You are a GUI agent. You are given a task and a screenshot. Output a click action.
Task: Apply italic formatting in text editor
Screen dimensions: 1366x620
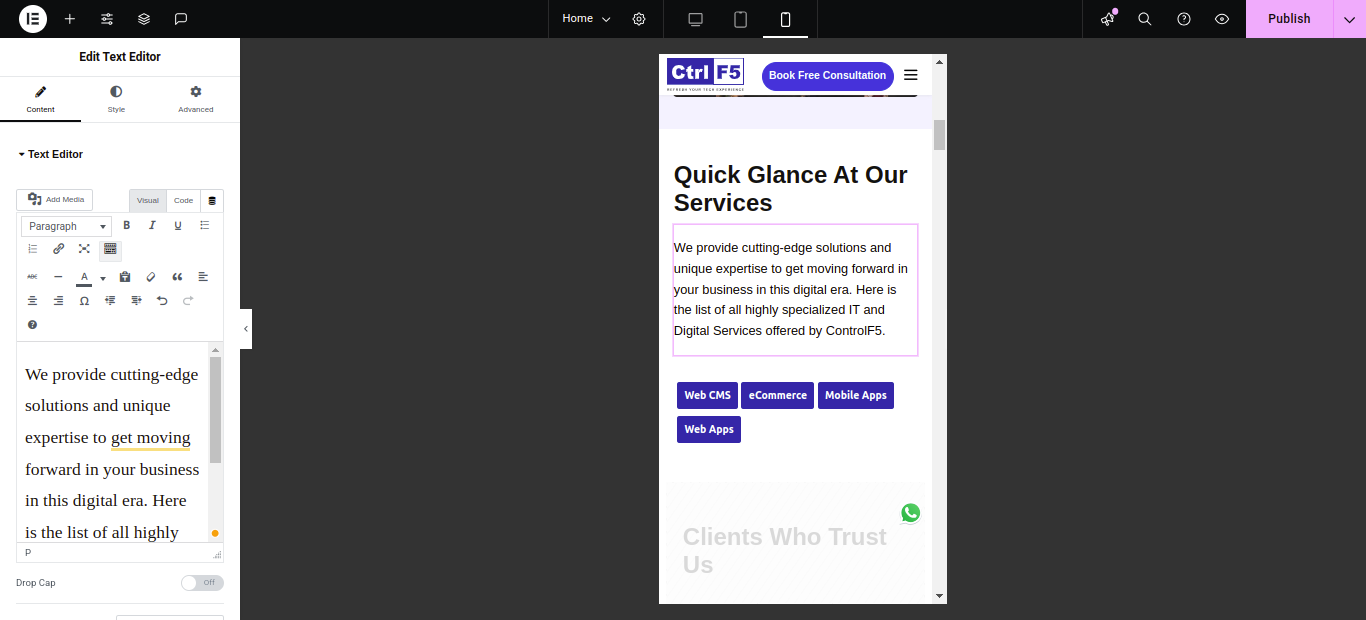[x=152, y=225]
